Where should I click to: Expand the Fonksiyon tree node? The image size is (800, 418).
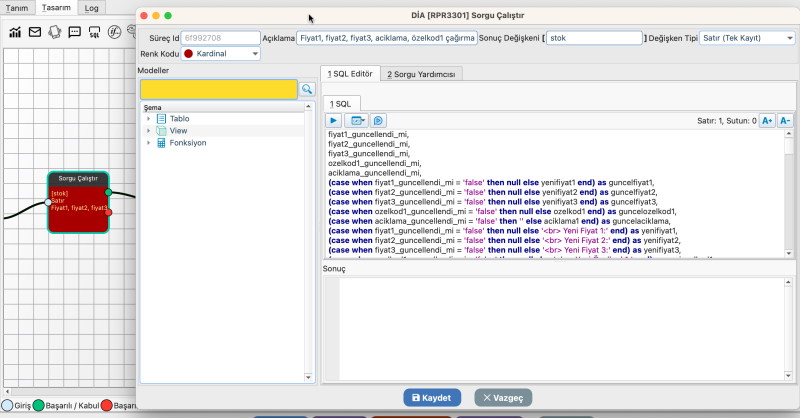(149, 143)
